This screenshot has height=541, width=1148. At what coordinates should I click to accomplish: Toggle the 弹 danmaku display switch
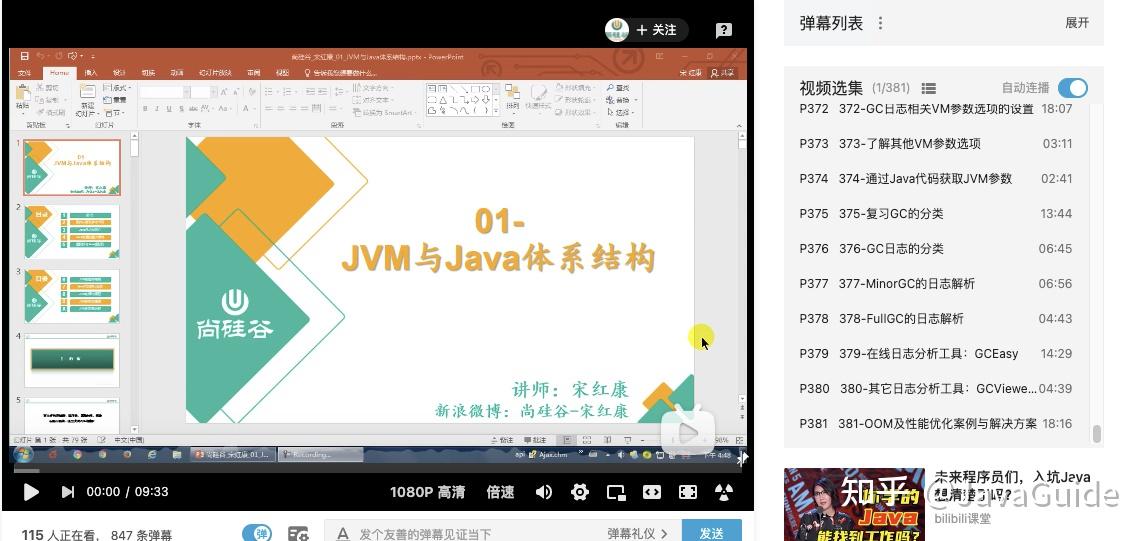256,534
